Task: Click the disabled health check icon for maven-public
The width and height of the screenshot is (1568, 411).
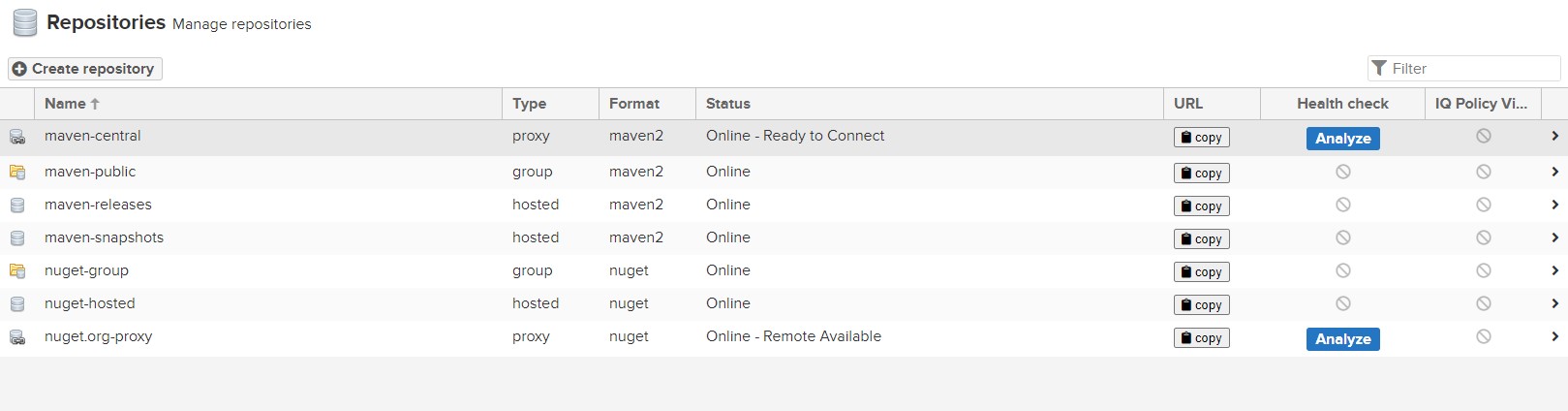Action: pos(1342,172)
